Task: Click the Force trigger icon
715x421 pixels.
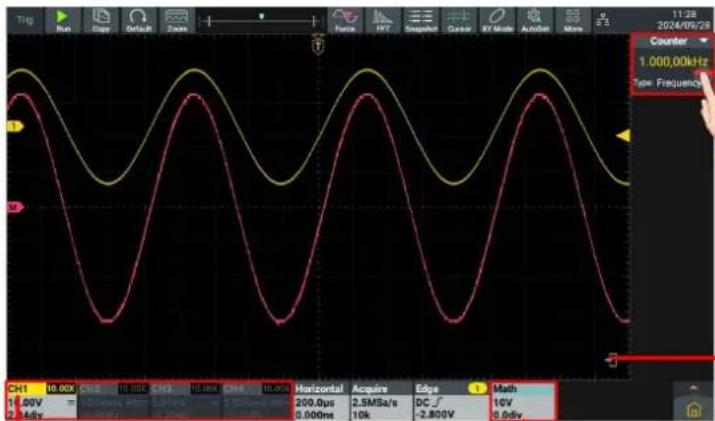Action: 345,21
